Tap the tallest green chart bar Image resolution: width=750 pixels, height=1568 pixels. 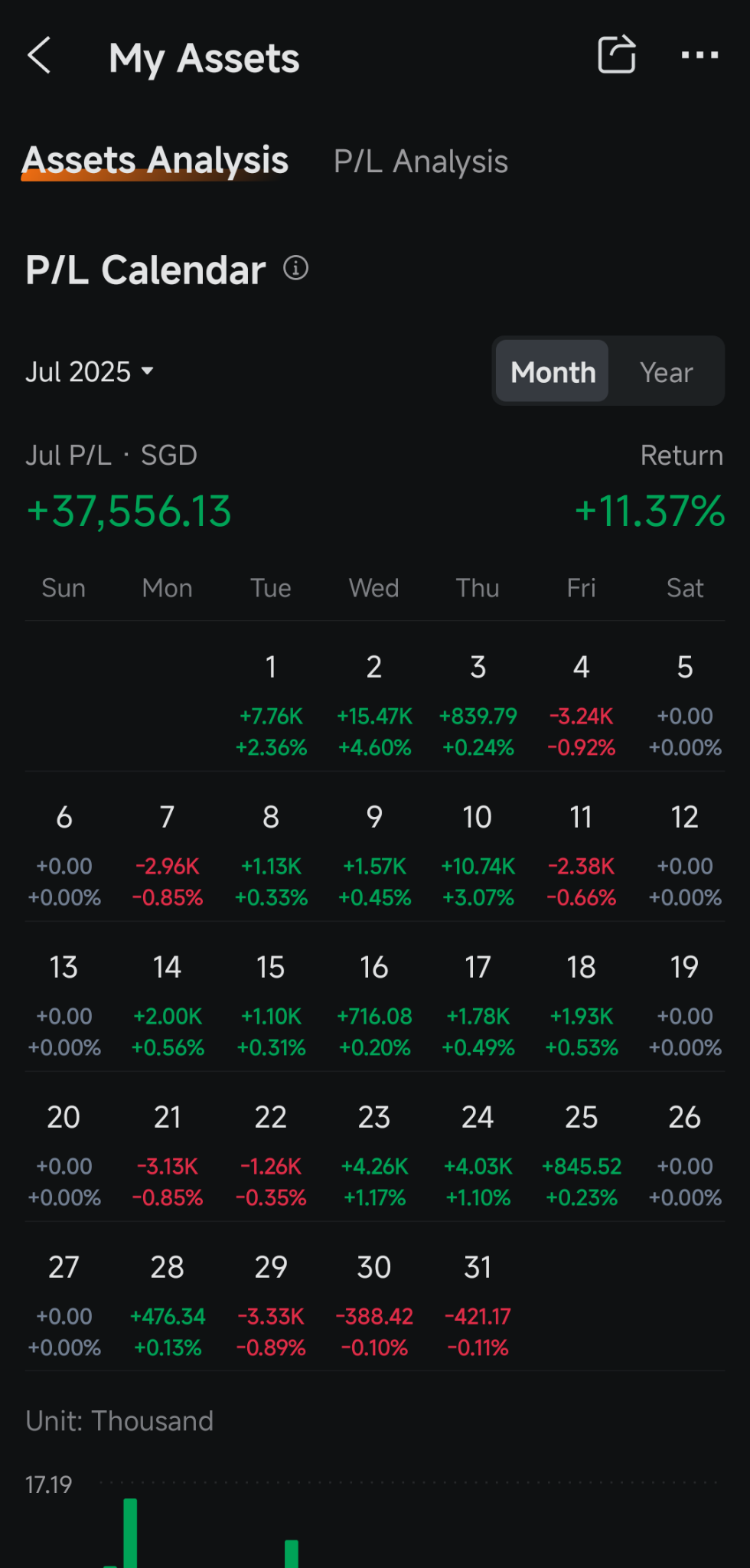tap(130, 1533)
